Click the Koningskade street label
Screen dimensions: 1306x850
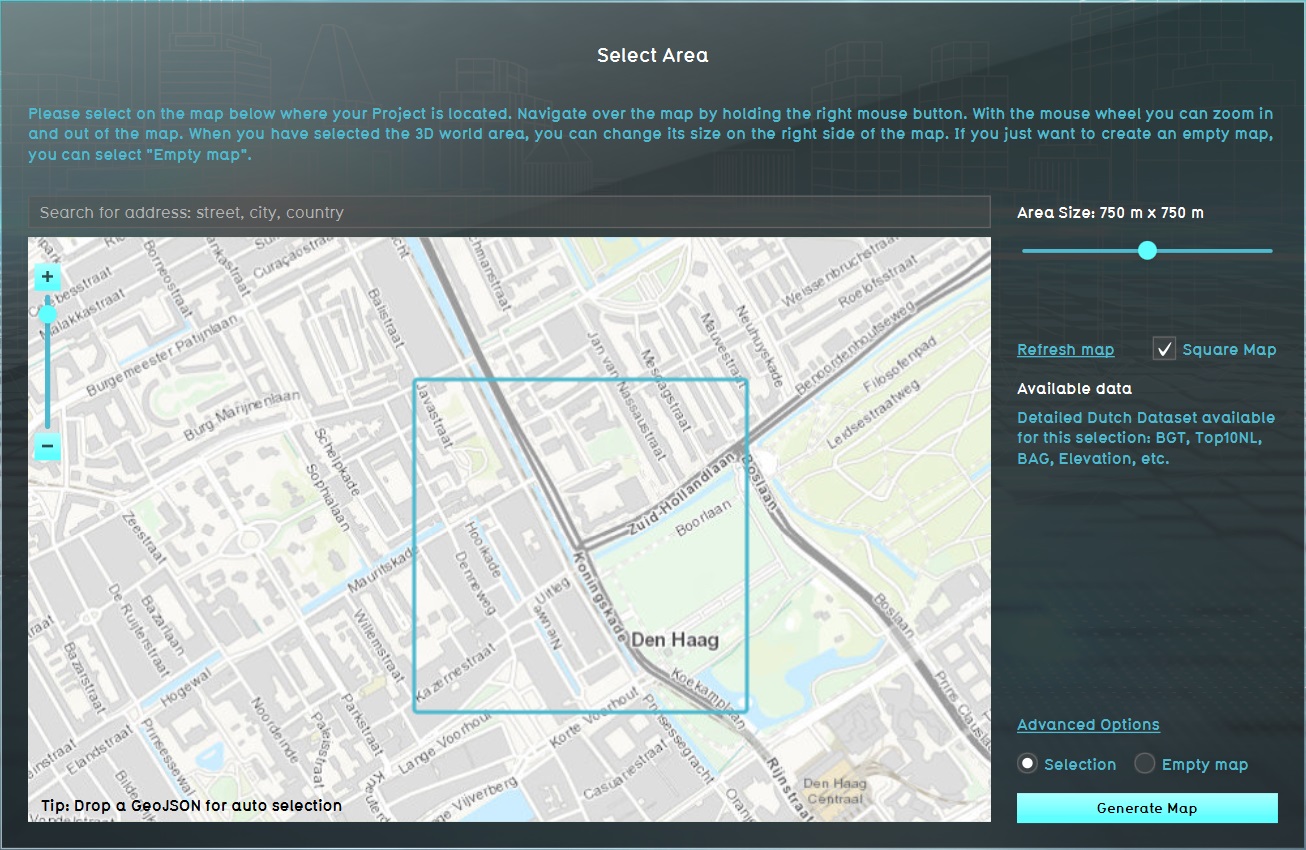(600, 598)
